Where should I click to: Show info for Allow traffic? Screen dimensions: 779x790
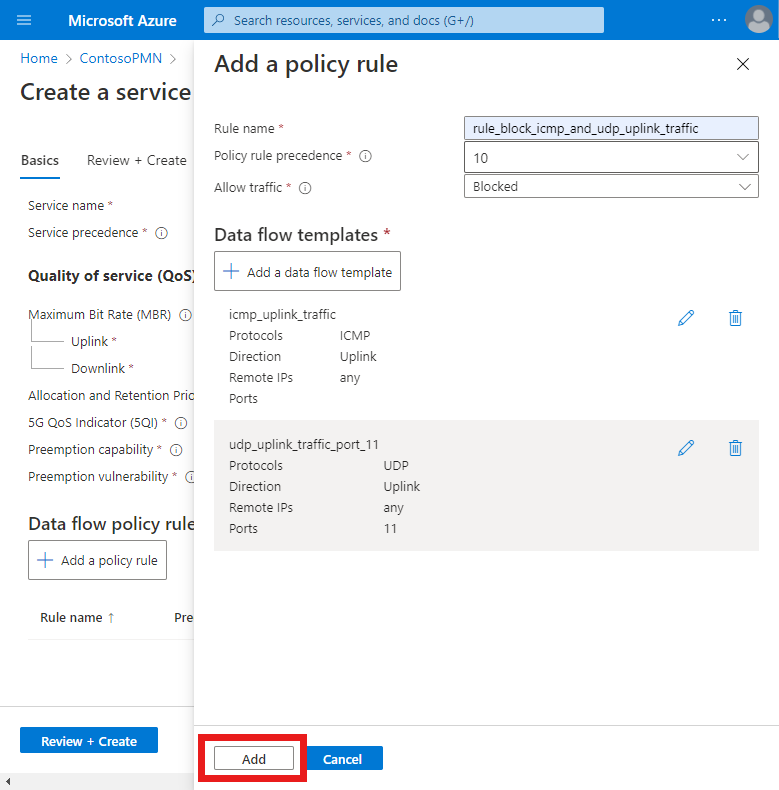coord(305,188)
